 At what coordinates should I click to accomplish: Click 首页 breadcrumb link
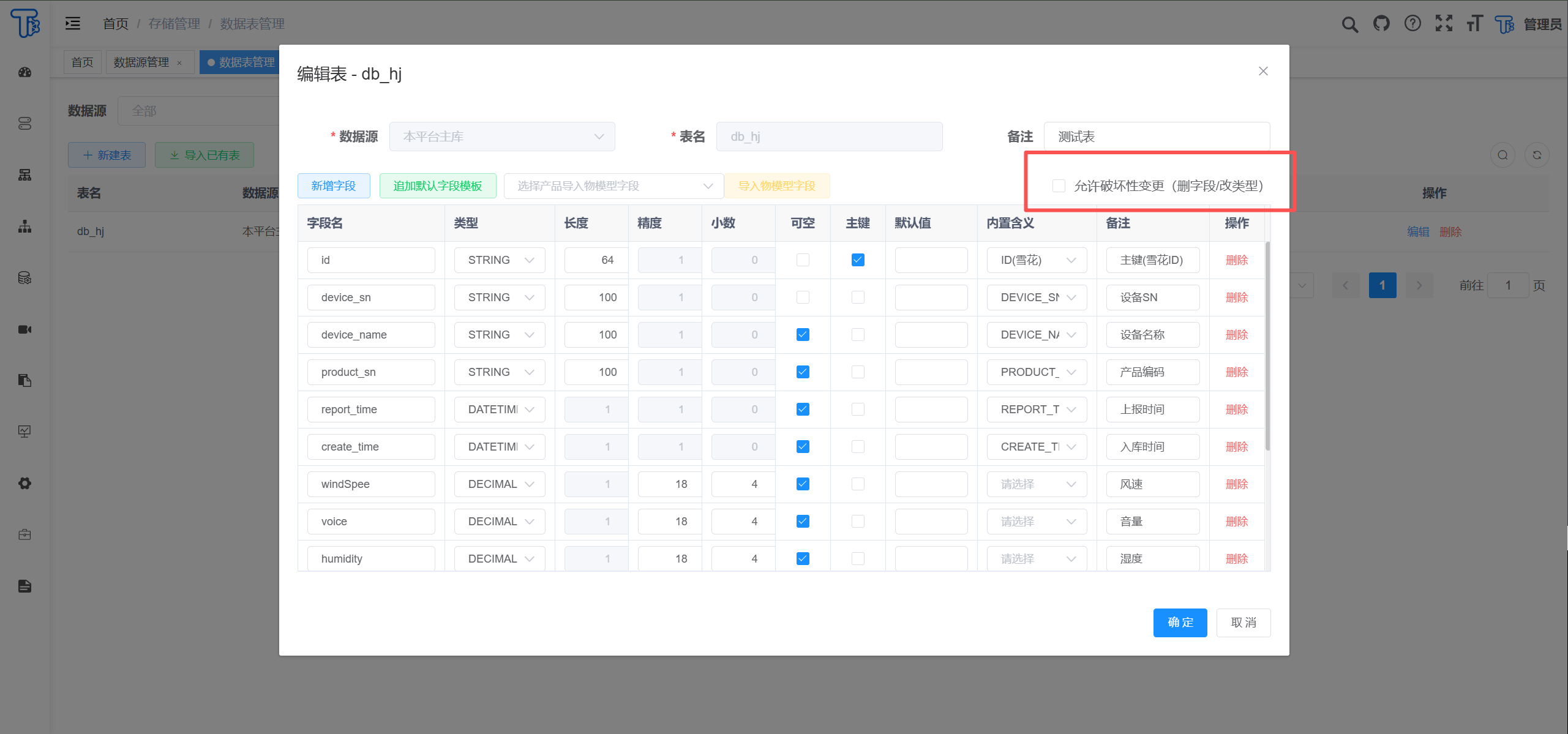(x=116, y=24)
